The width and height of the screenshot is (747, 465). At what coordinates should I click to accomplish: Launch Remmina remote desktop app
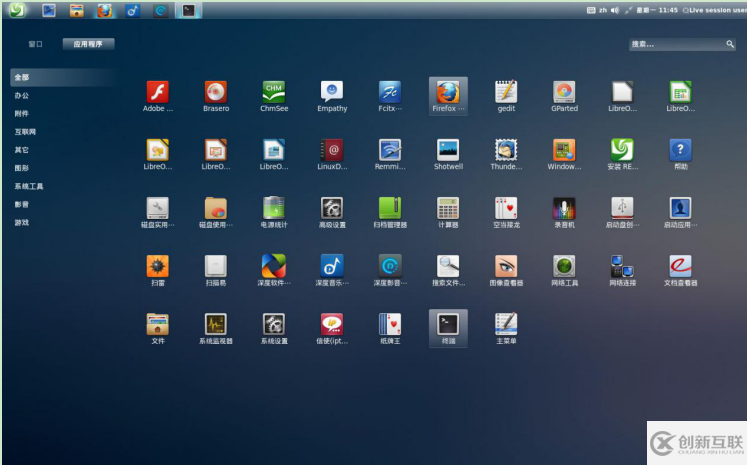[390, 150]
